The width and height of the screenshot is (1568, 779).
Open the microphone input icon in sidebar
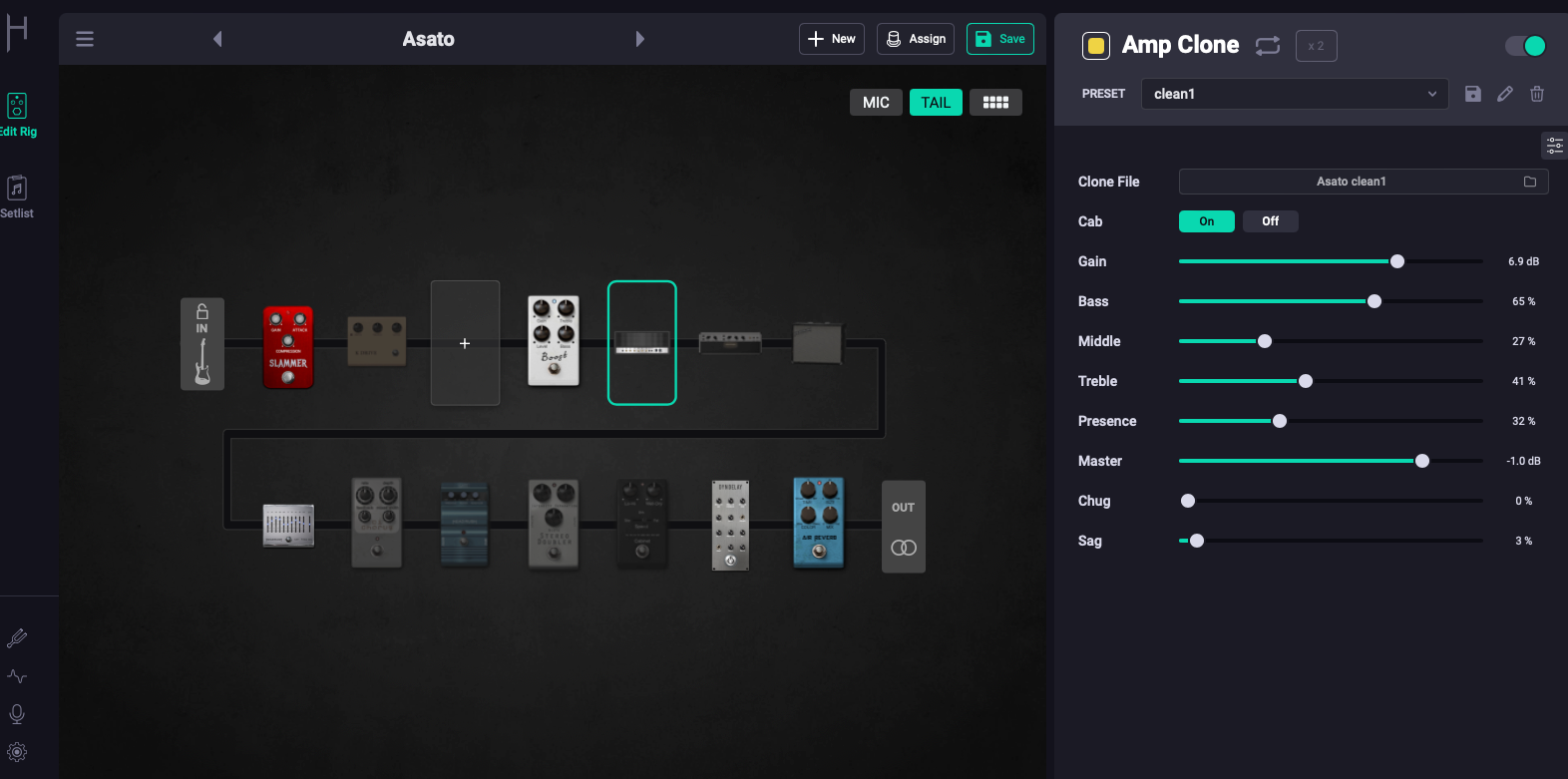pyautogui.click(x=17, y=714)
